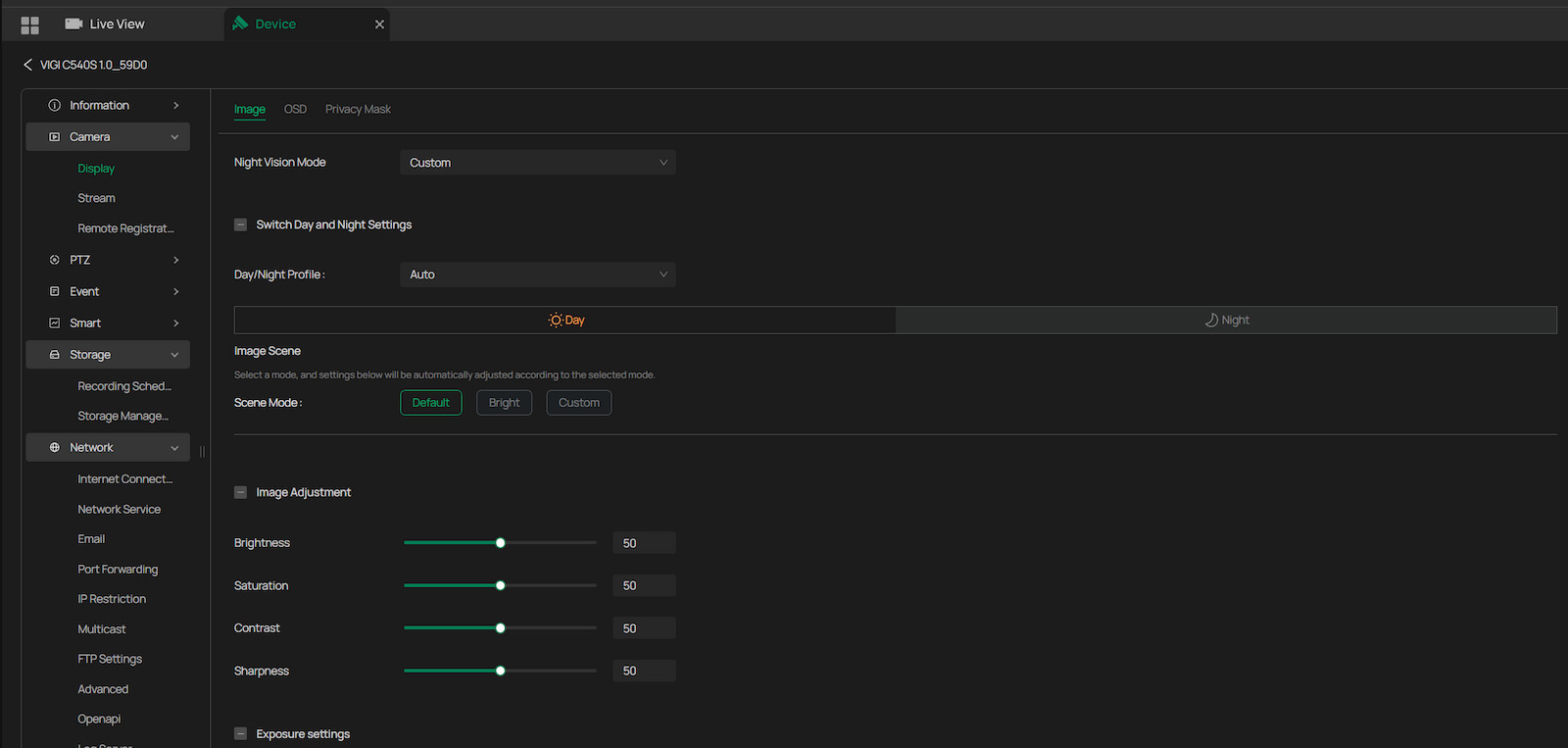Collapse the Camera menu chevron

coord(174,137)
